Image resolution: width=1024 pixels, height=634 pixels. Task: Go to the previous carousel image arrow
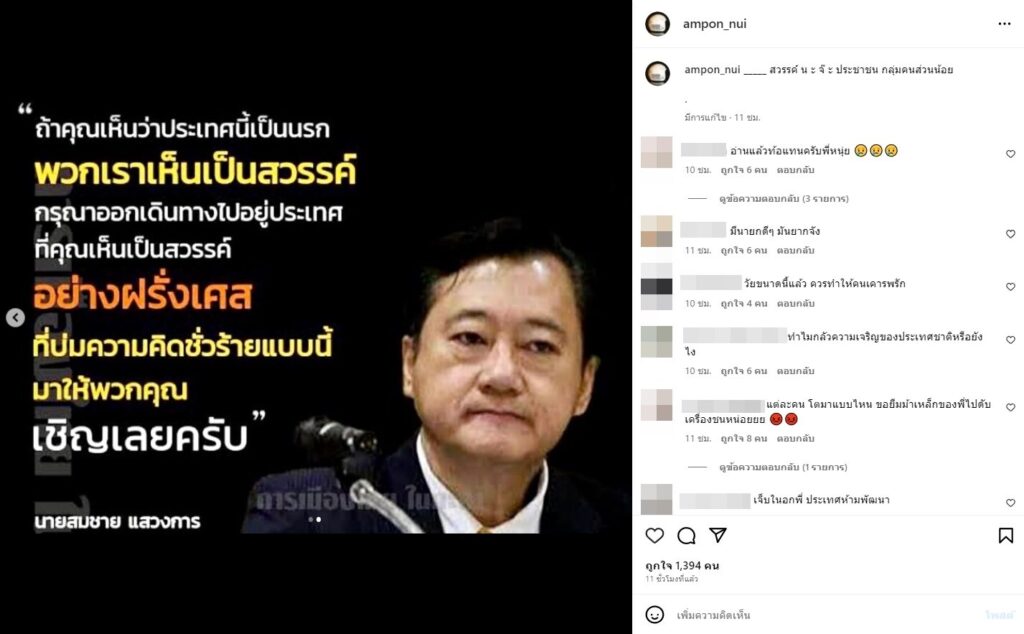pos(16,317)
